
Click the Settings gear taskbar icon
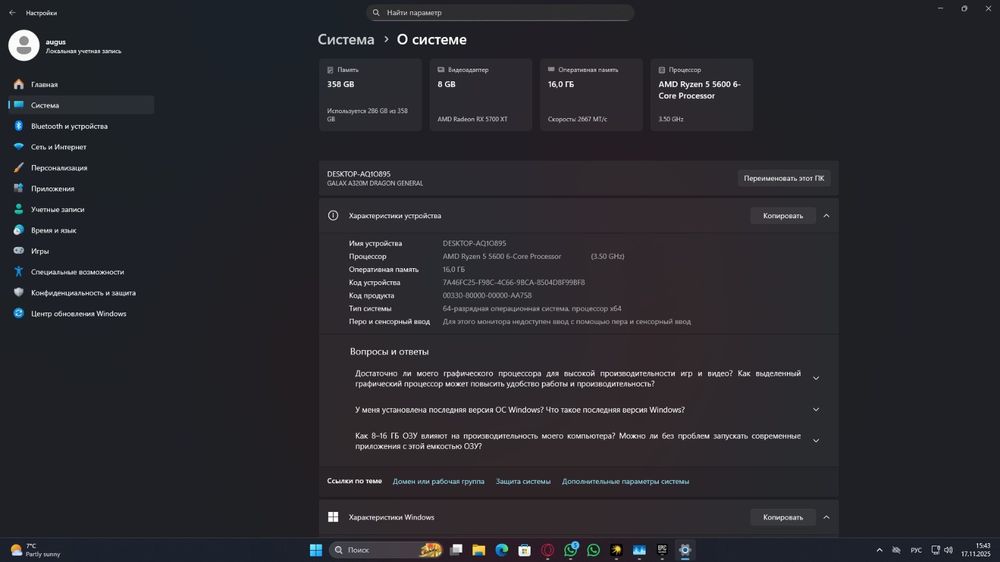click(685, 550)
